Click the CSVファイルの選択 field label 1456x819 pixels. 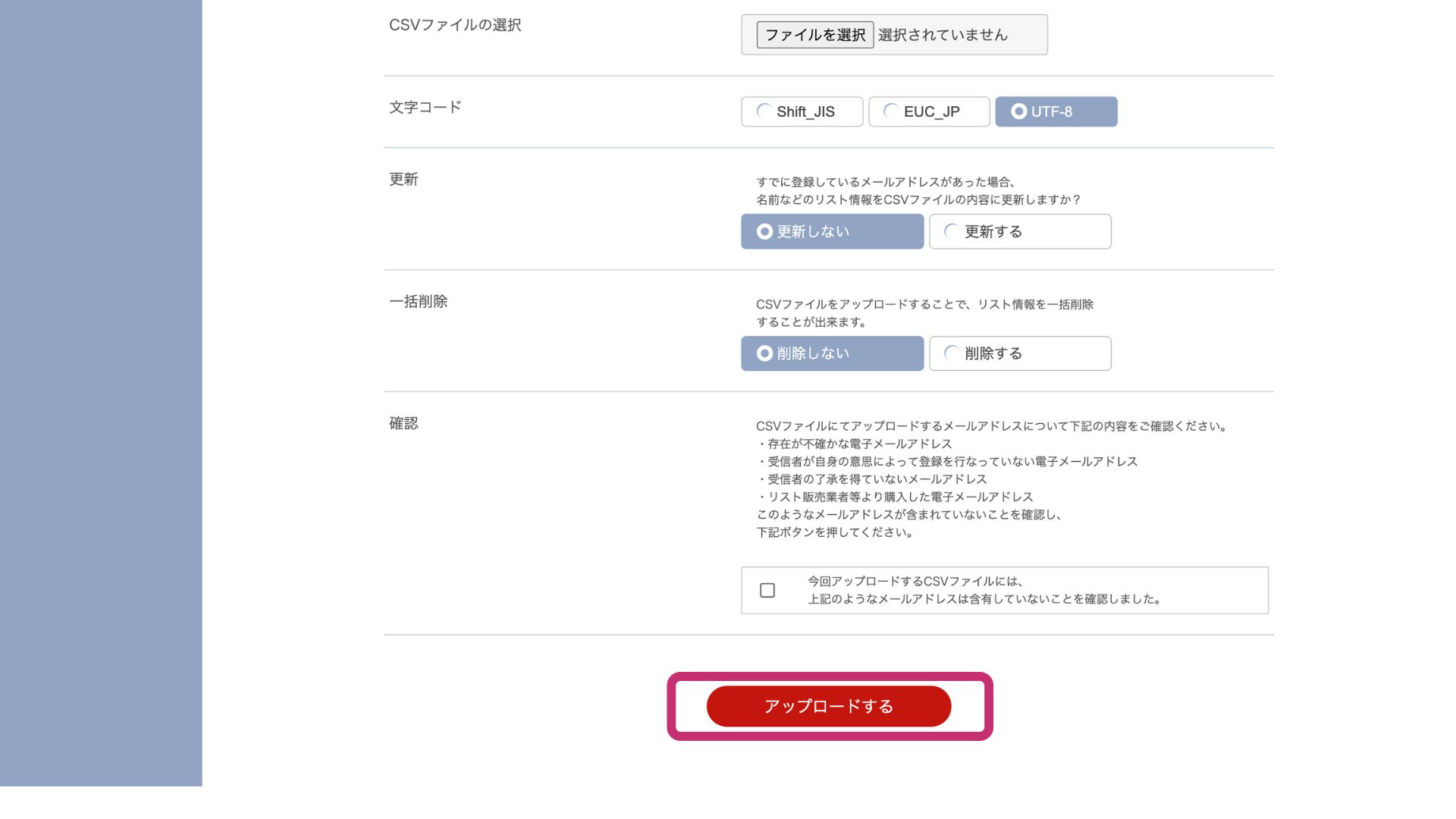tap(455, 25)
